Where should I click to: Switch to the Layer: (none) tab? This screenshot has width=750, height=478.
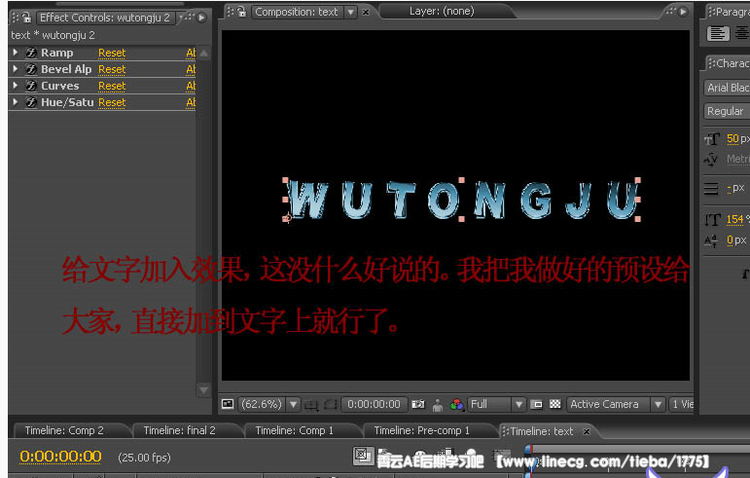pyautogui.click(x=441, y=11)
